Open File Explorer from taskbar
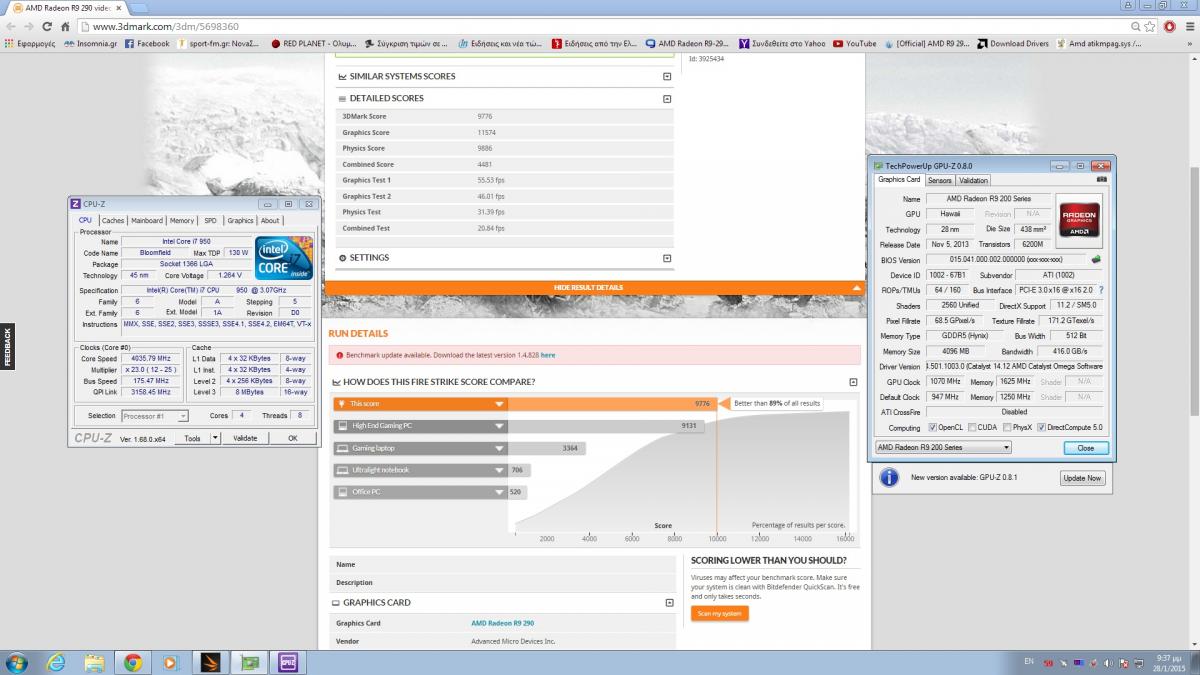Screen dimensions: 1200x675 click(95, 662)
